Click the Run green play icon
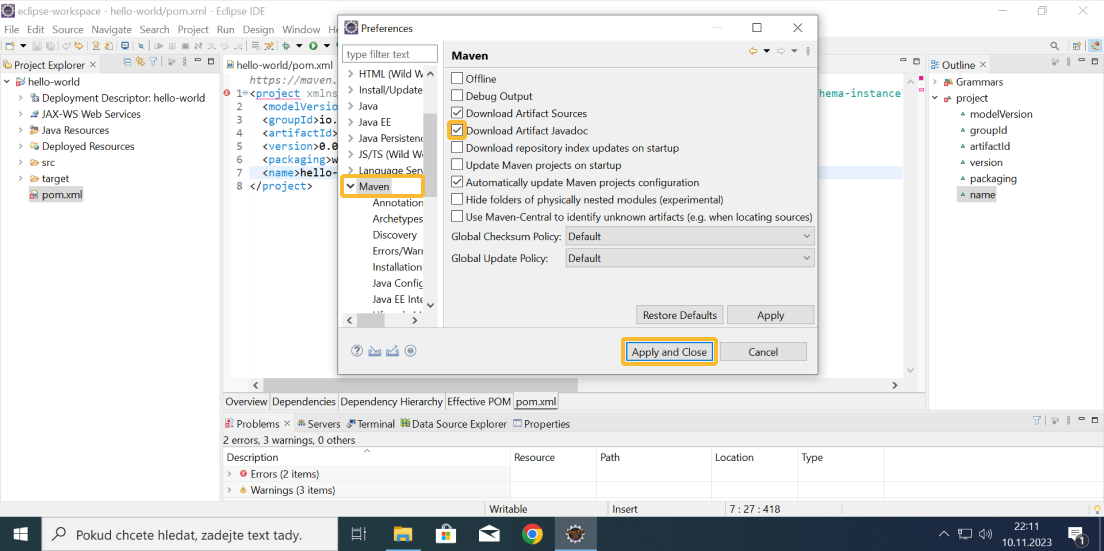The height and width of the screenshot is (551, 1104). tap(313, 46)
